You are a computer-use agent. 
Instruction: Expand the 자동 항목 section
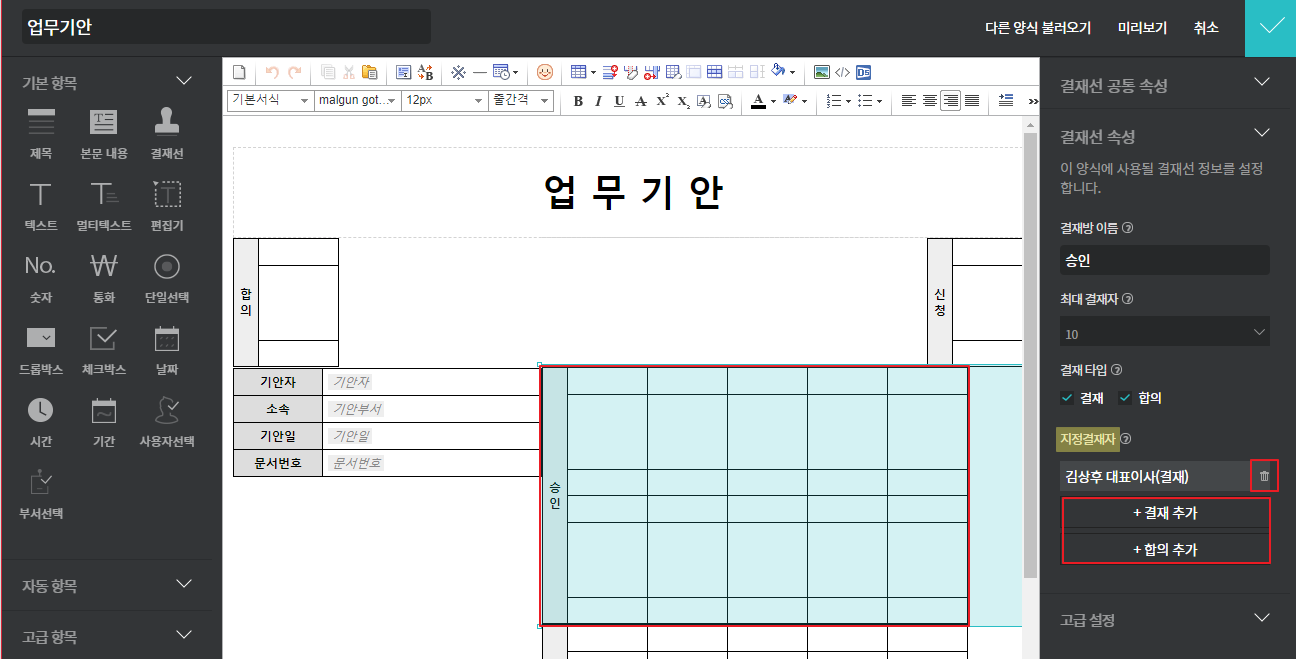110,585
